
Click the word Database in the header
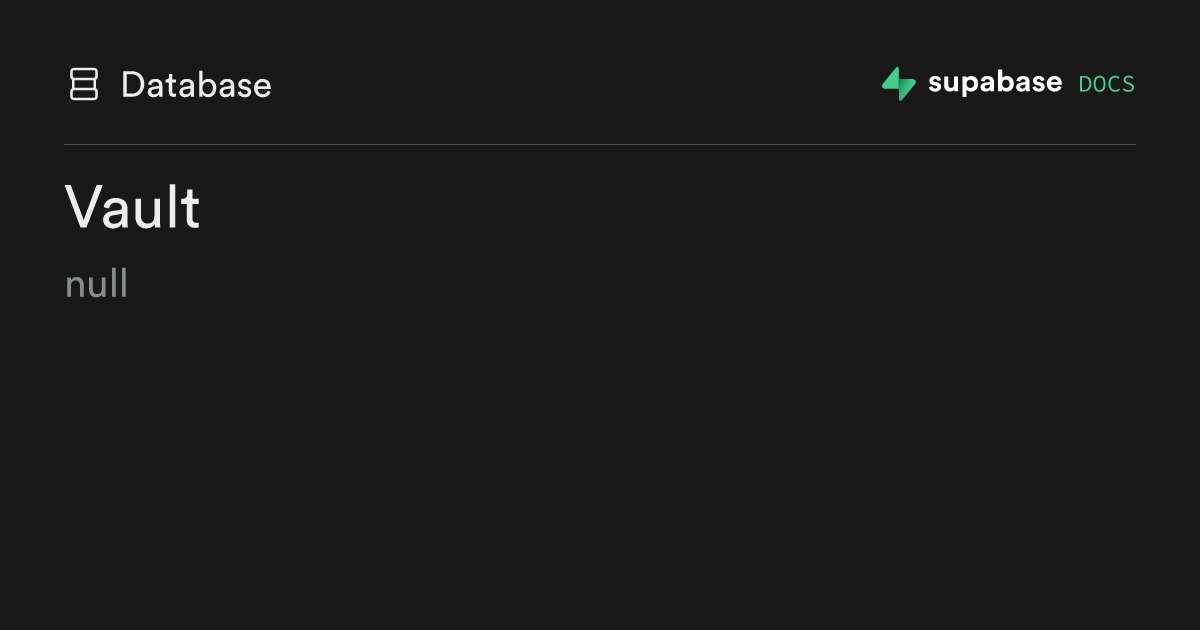coord(196,85)
